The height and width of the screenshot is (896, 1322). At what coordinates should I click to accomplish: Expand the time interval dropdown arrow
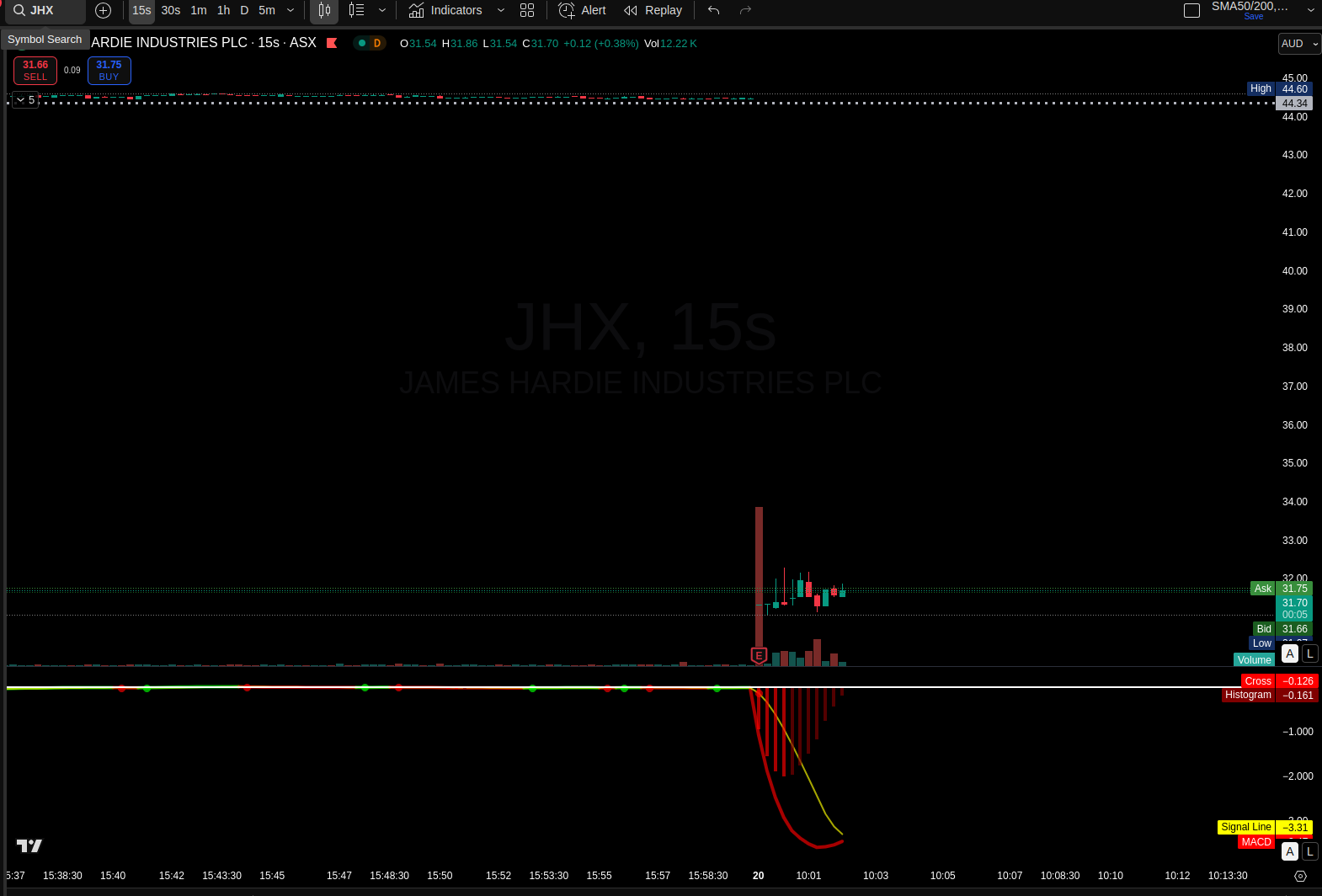[x=291, y=11]
